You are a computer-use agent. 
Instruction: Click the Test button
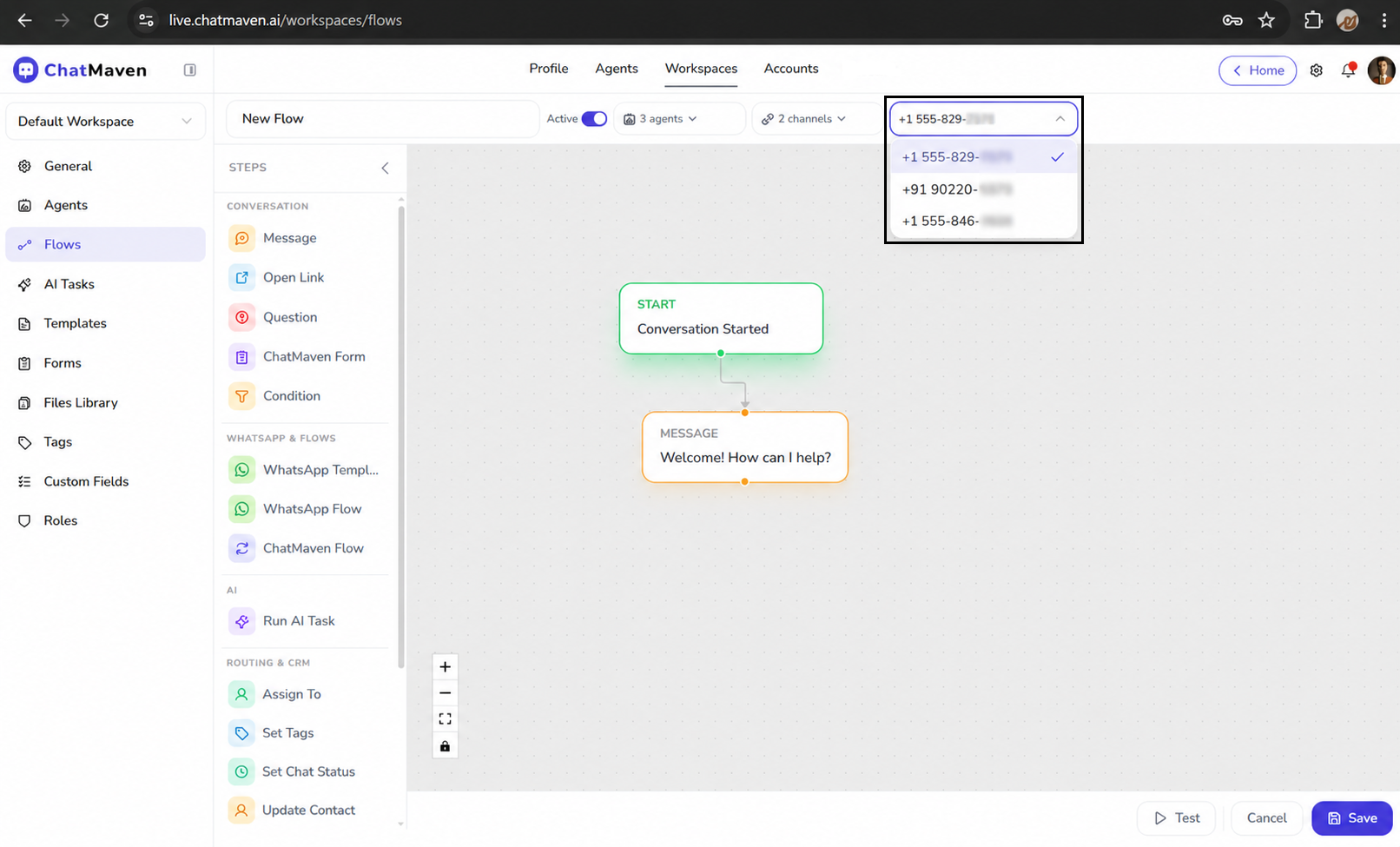click(x=1176, y=818)
